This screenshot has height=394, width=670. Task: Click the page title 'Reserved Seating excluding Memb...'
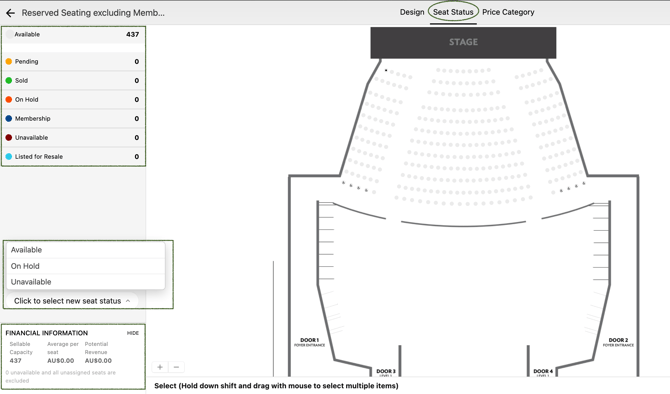coord(93,13)
